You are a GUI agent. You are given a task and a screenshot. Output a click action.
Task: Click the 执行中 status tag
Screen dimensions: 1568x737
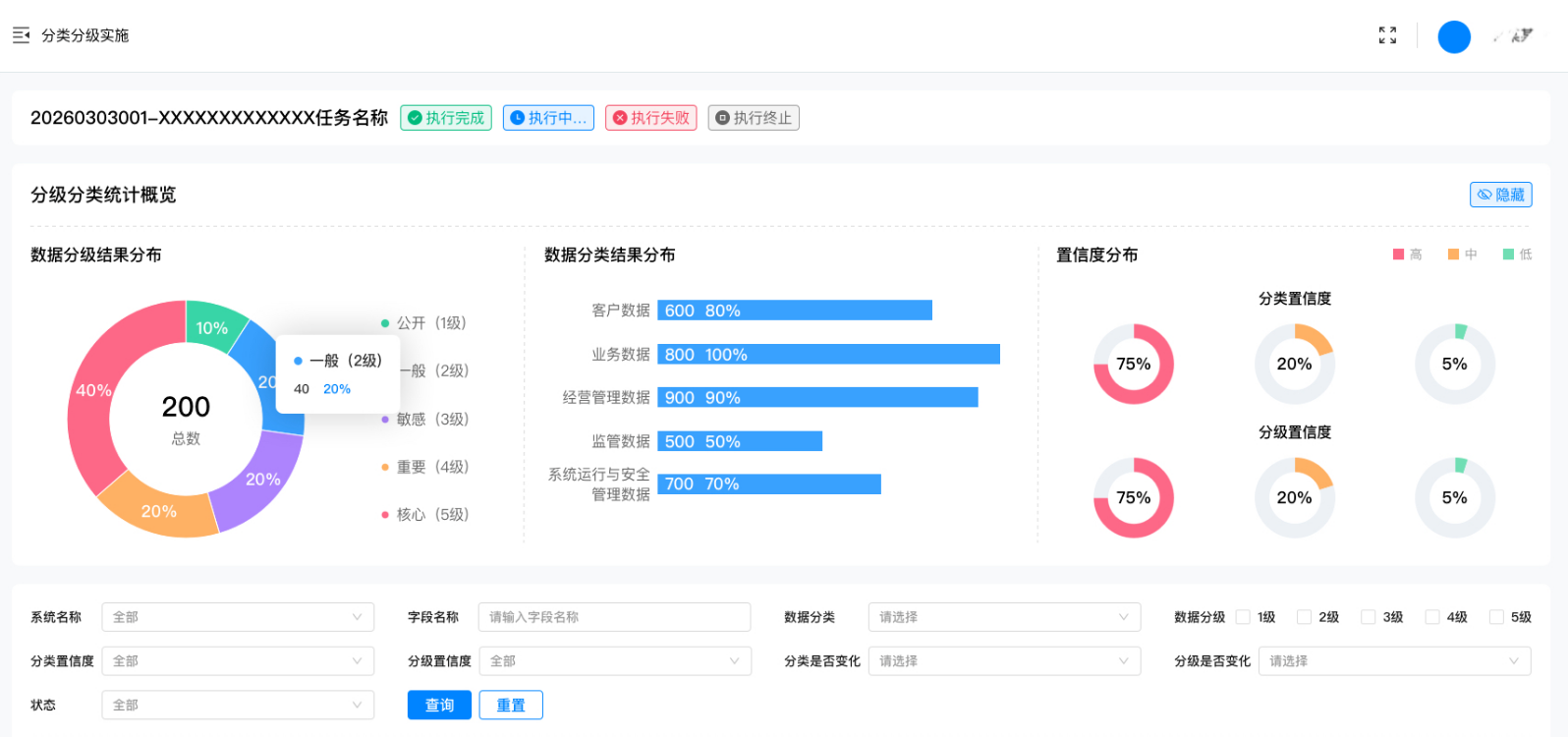(x=548, y=118)
